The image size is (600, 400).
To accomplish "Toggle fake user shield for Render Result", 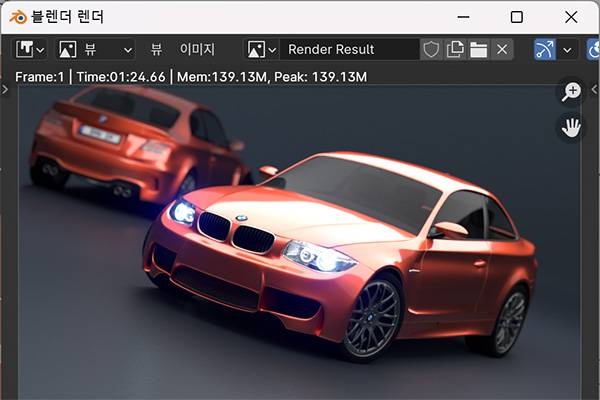I will (x=432, y=49).
